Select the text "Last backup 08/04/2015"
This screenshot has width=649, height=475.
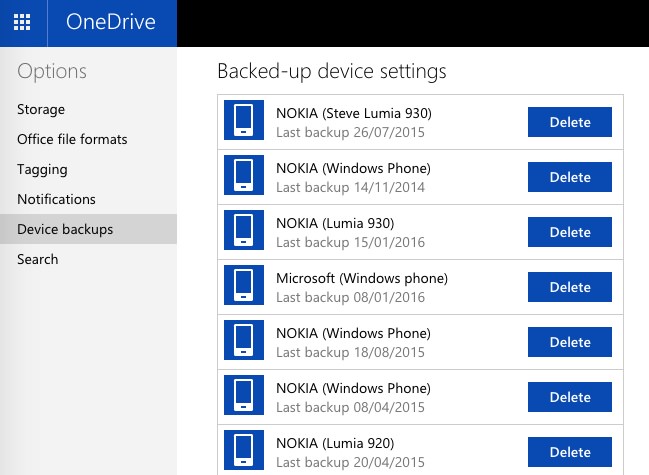350,408
